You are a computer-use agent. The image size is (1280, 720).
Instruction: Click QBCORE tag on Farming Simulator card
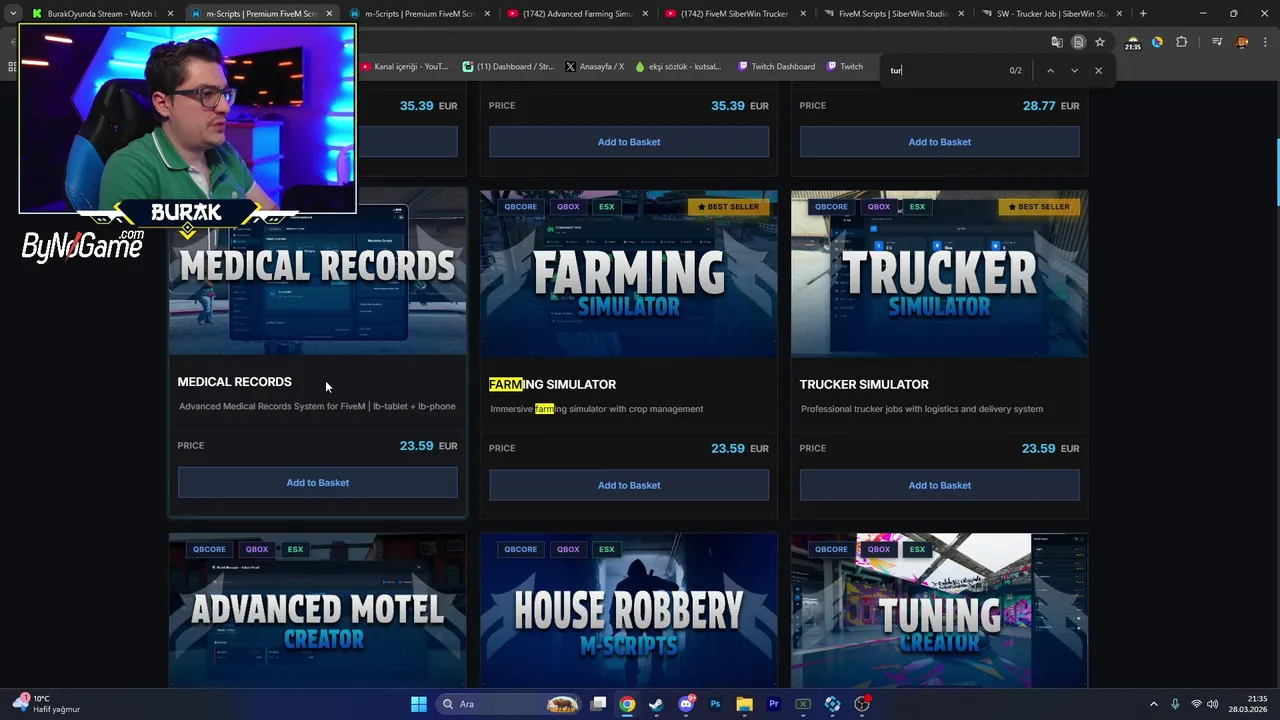(x=520, y=207)
